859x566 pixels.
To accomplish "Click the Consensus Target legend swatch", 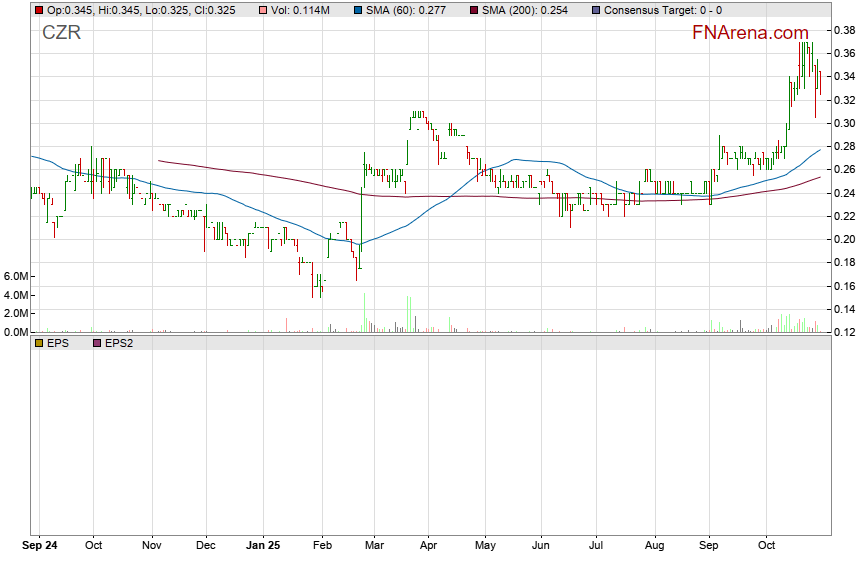I will tap(597, 10).
